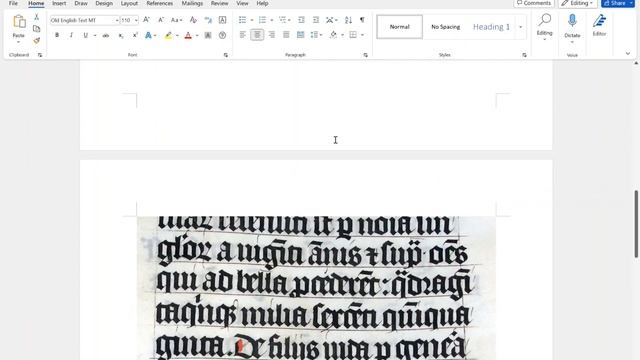Image resolution: width=640 pixels, height=360 pixels.
Task: Switch to the Insert tab
Action: (59, 3)
